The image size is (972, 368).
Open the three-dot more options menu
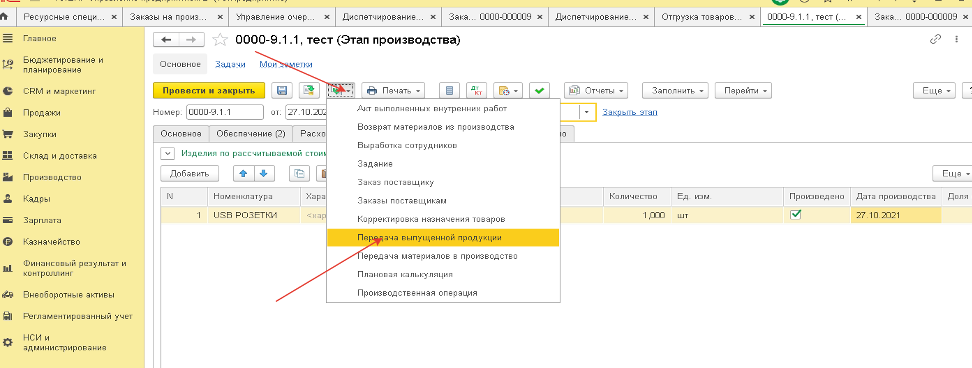957,40
